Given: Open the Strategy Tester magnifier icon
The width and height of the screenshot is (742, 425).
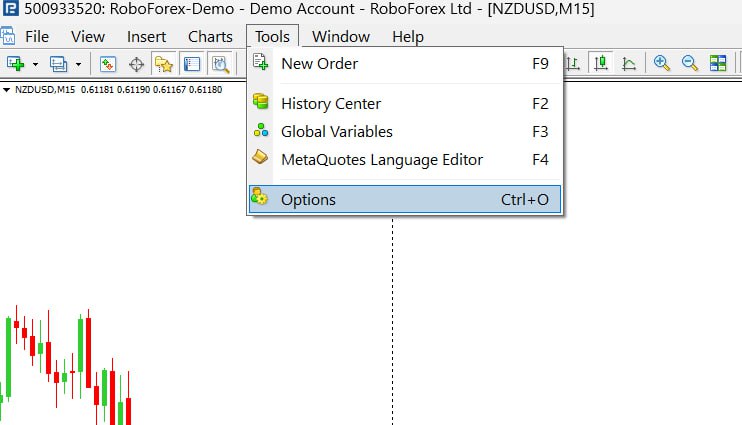Looking at the screenshot, I should click(x=219, y=64).
